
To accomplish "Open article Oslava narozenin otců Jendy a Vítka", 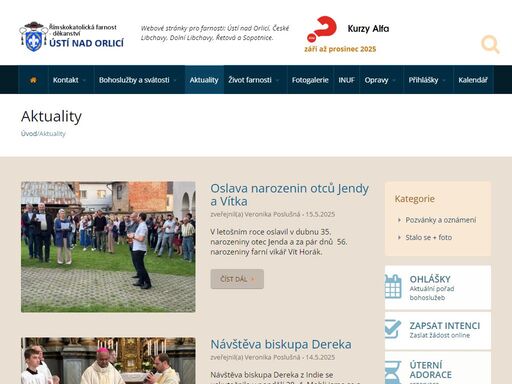I will tap(289, 195).
